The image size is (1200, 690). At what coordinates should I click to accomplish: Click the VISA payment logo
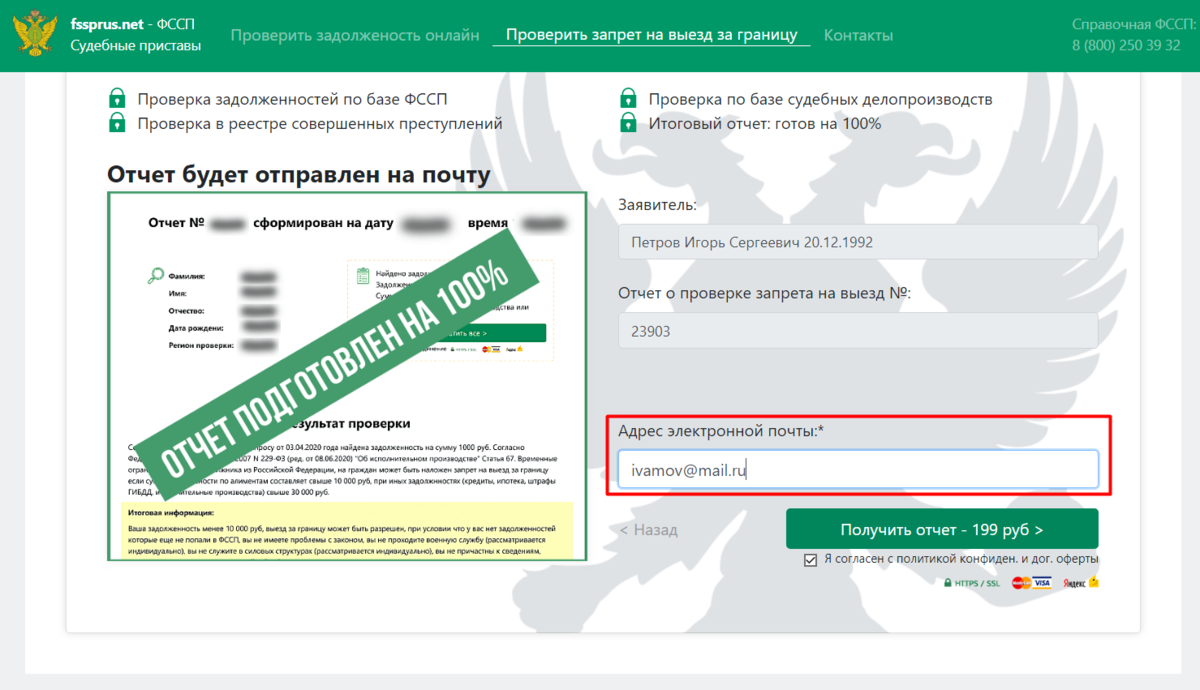pyautogui.click(x=1043, y=583)
